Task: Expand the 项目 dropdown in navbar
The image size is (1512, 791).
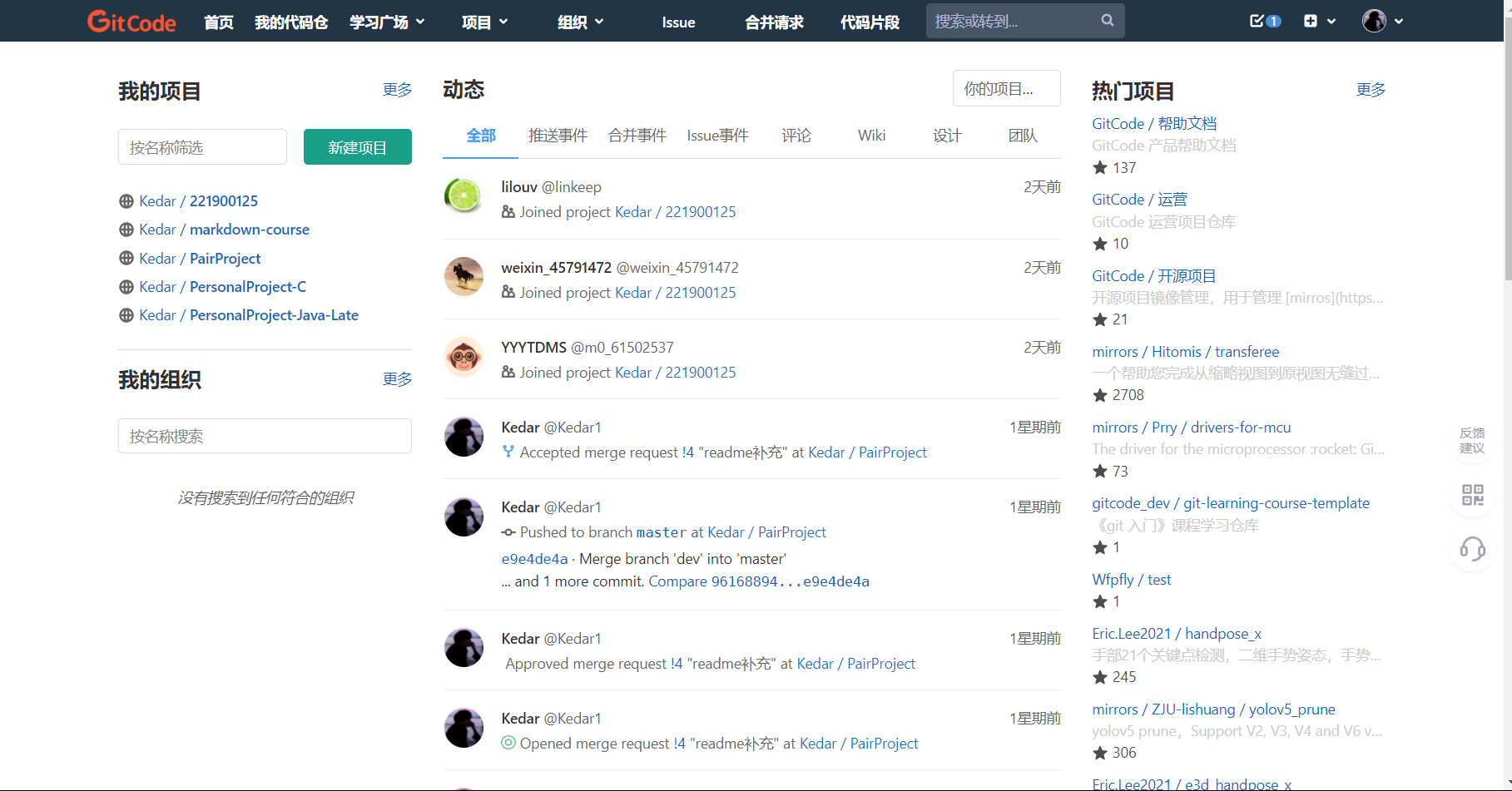Action: 485,22
